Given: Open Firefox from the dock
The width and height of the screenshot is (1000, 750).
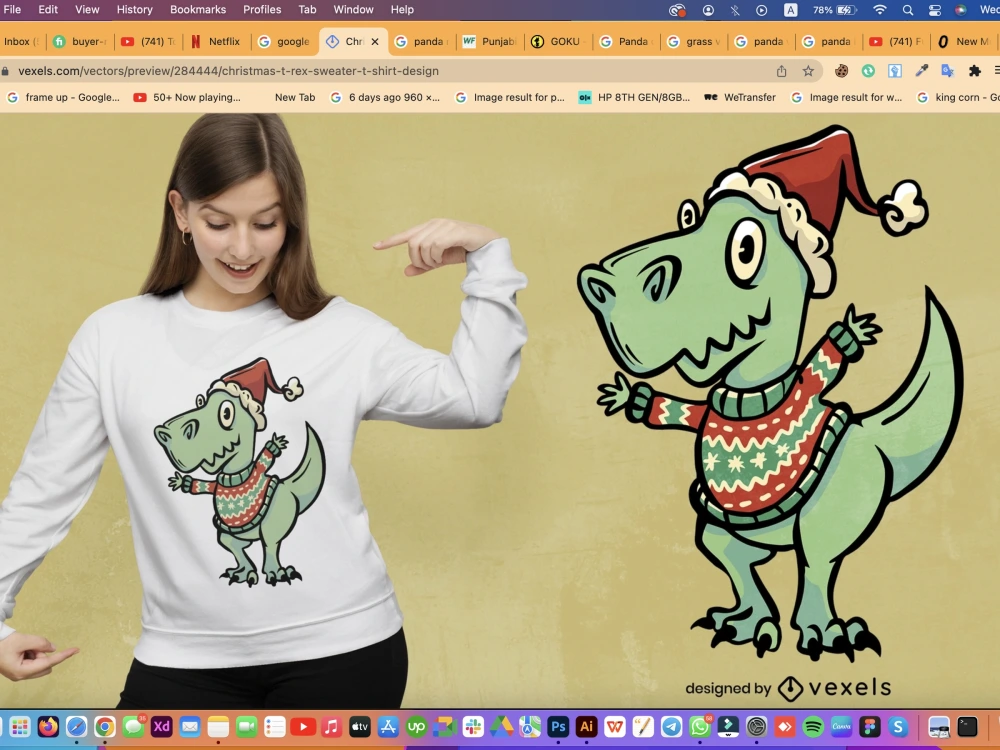Looking at the screenshot, I should [48, 726].
